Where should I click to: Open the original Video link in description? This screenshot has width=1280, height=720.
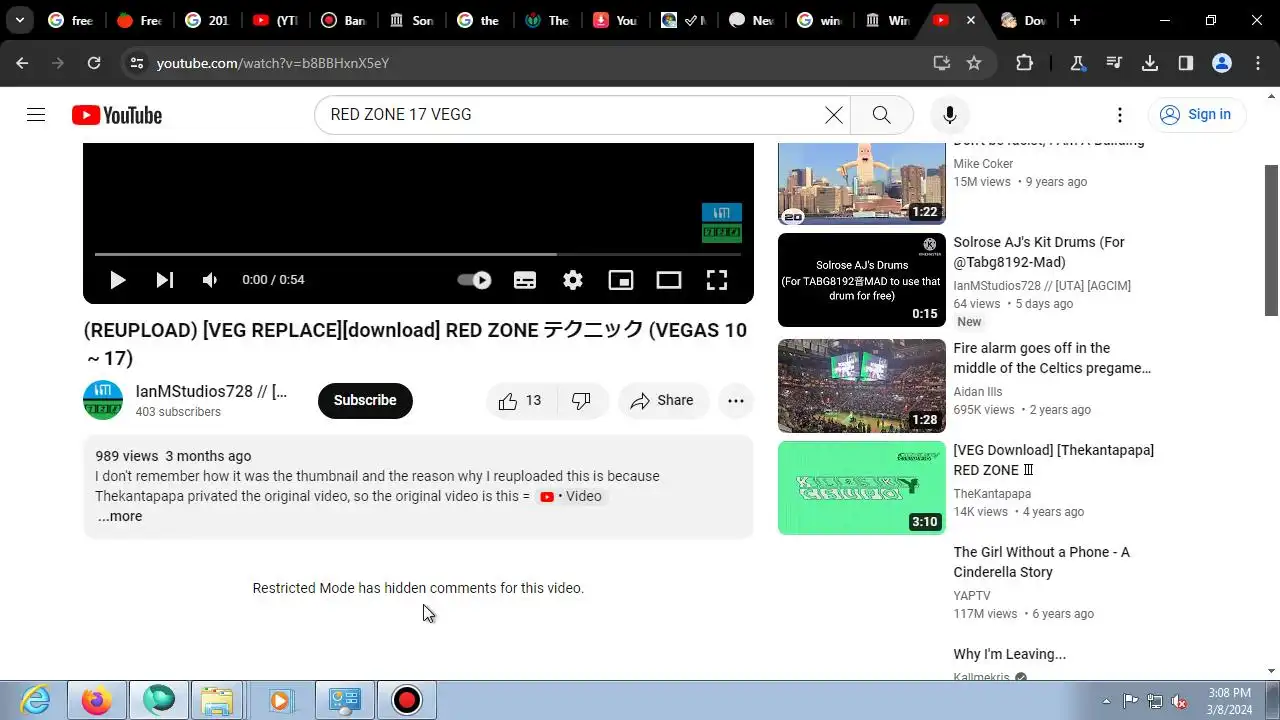571,497
